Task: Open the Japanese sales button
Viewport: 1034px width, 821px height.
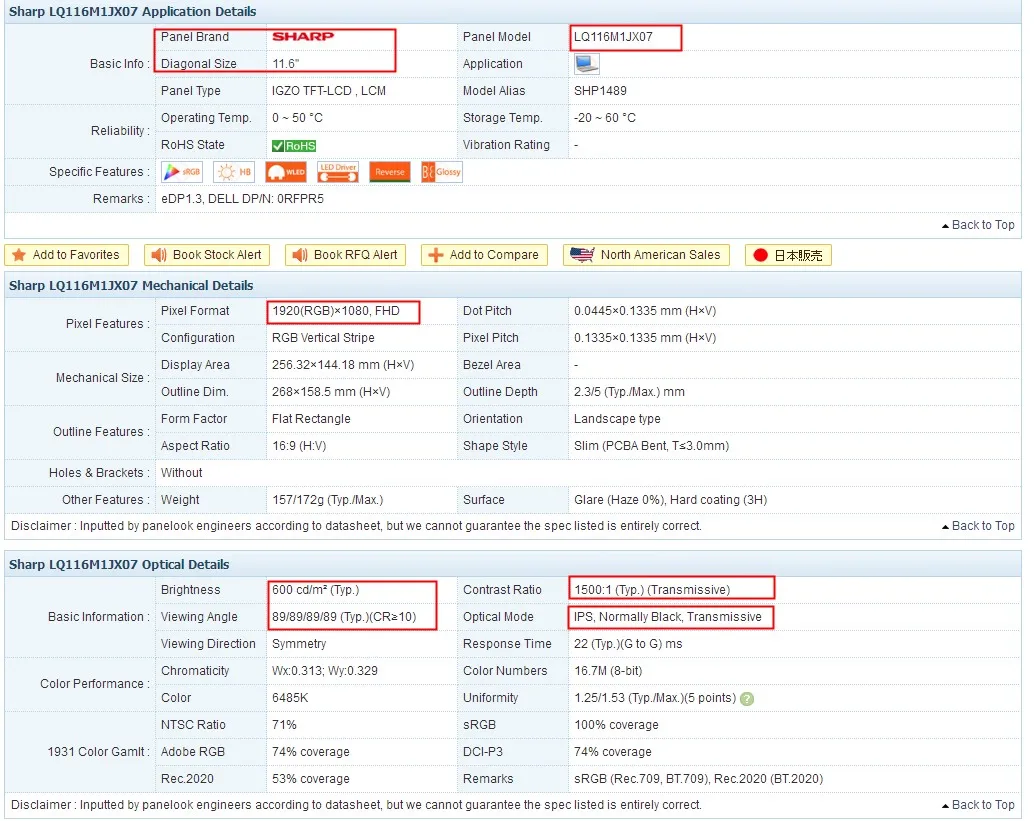Action: [788, 255]
